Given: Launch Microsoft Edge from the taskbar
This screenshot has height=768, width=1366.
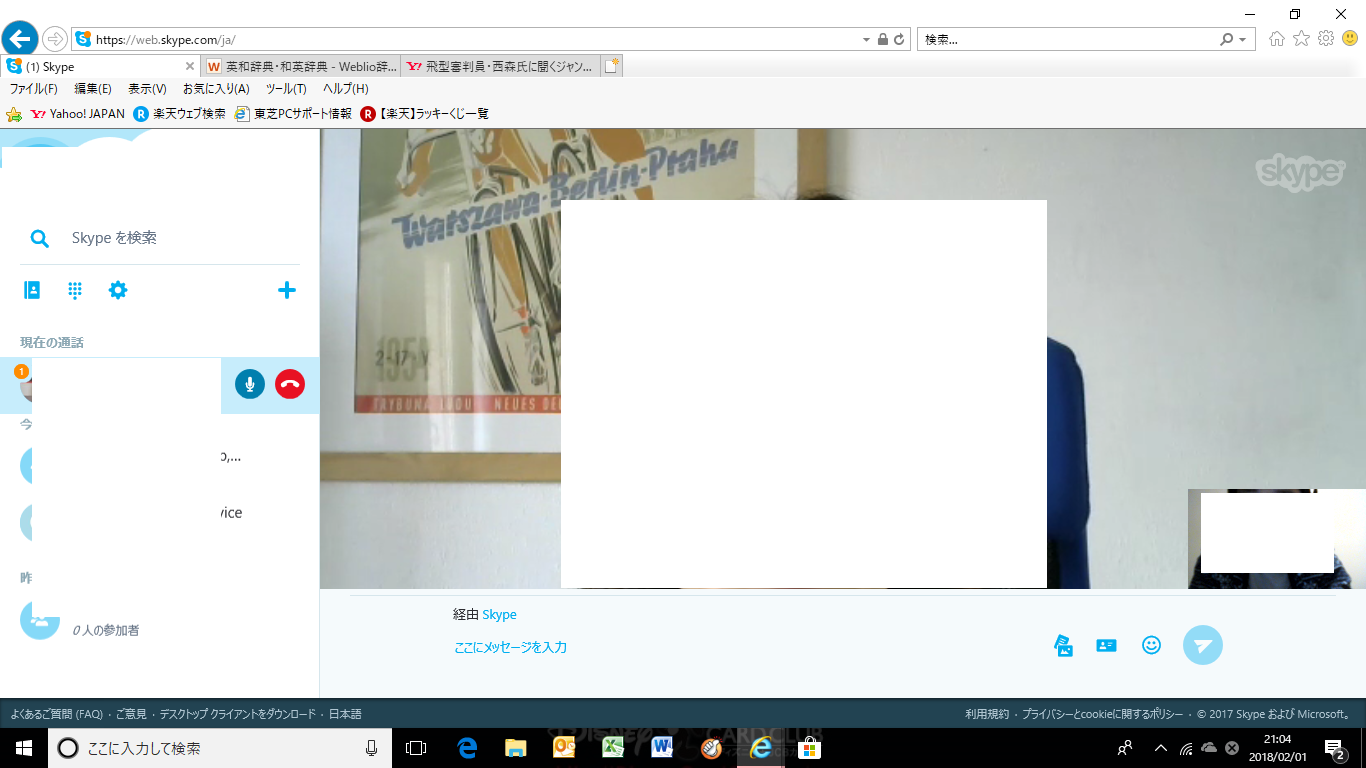Looking at the screenshot, I should [467, 748].
